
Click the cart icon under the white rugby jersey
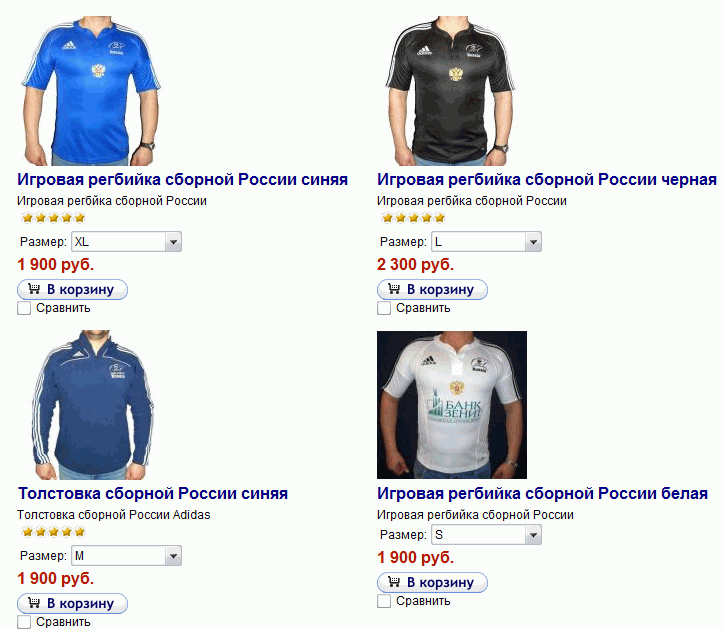[x=393, y=583]
